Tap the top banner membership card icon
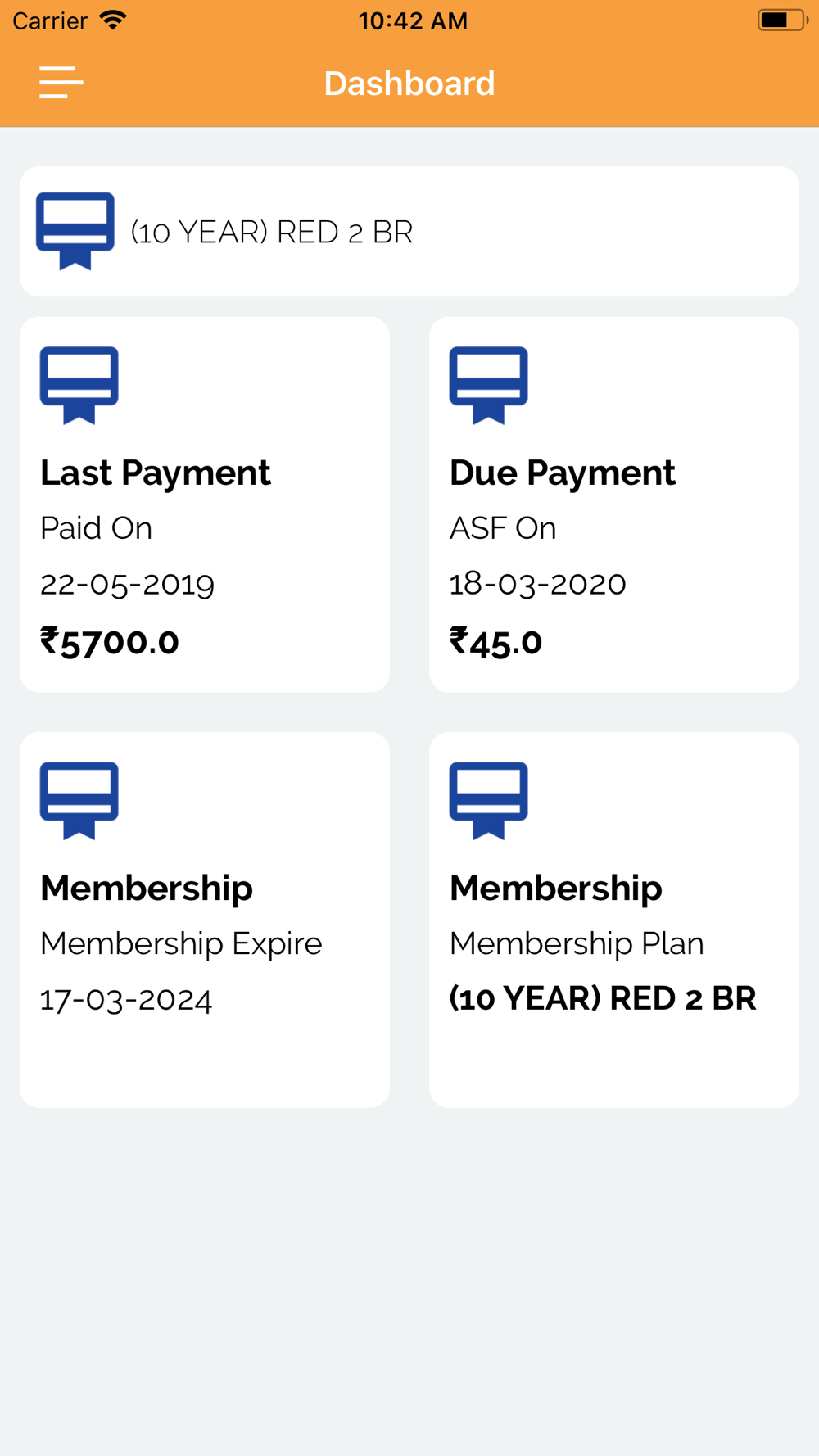819x1456 pixels. tap(75, 231)
